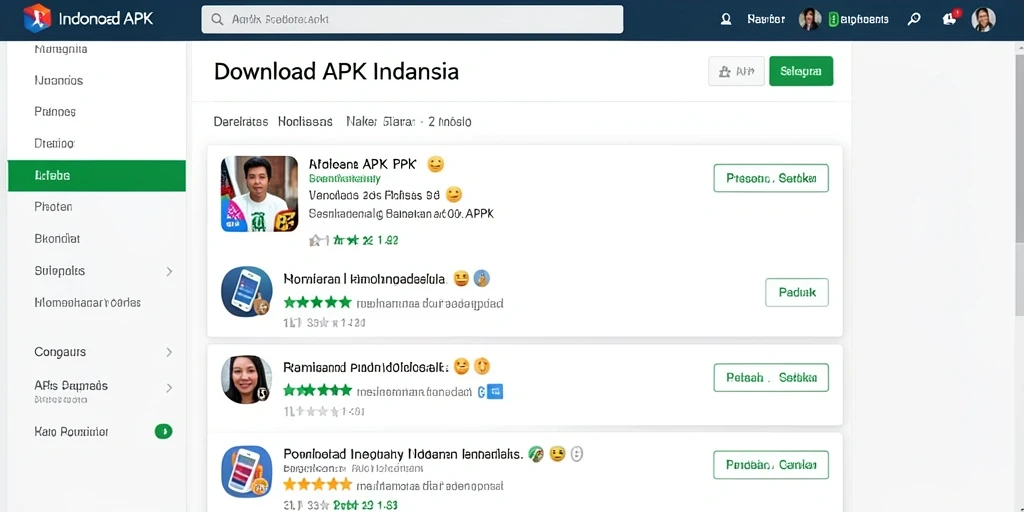Click the green Selapra button
1024x512 pixels.
801,71
